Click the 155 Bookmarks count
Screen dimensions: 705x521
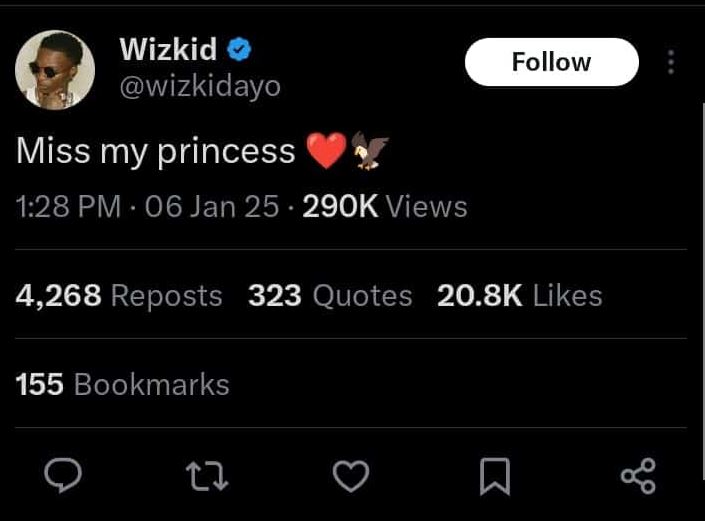[x=123, y=385]
